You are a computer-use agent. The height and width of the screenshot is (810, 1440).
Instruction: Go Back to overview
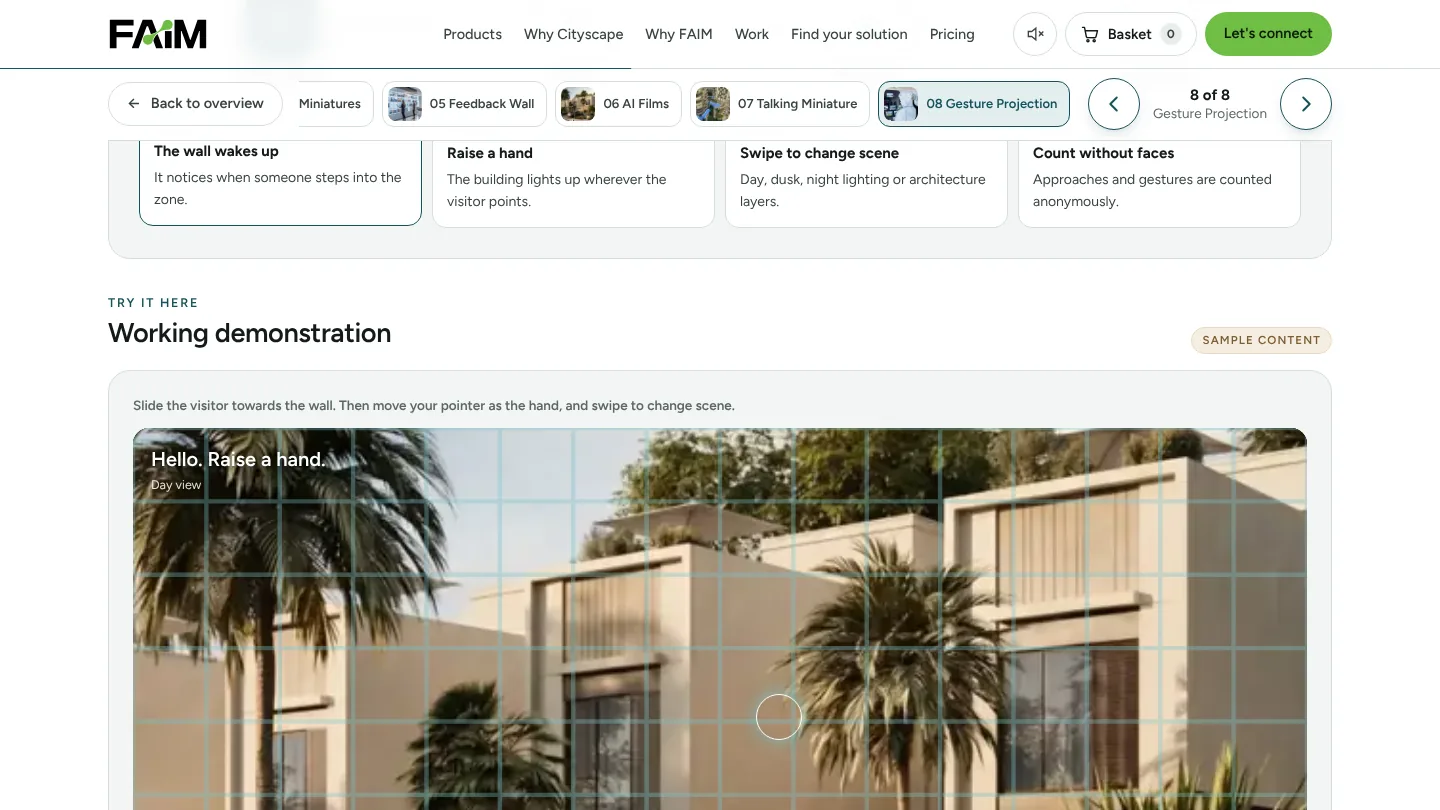(x=196, y=104)
